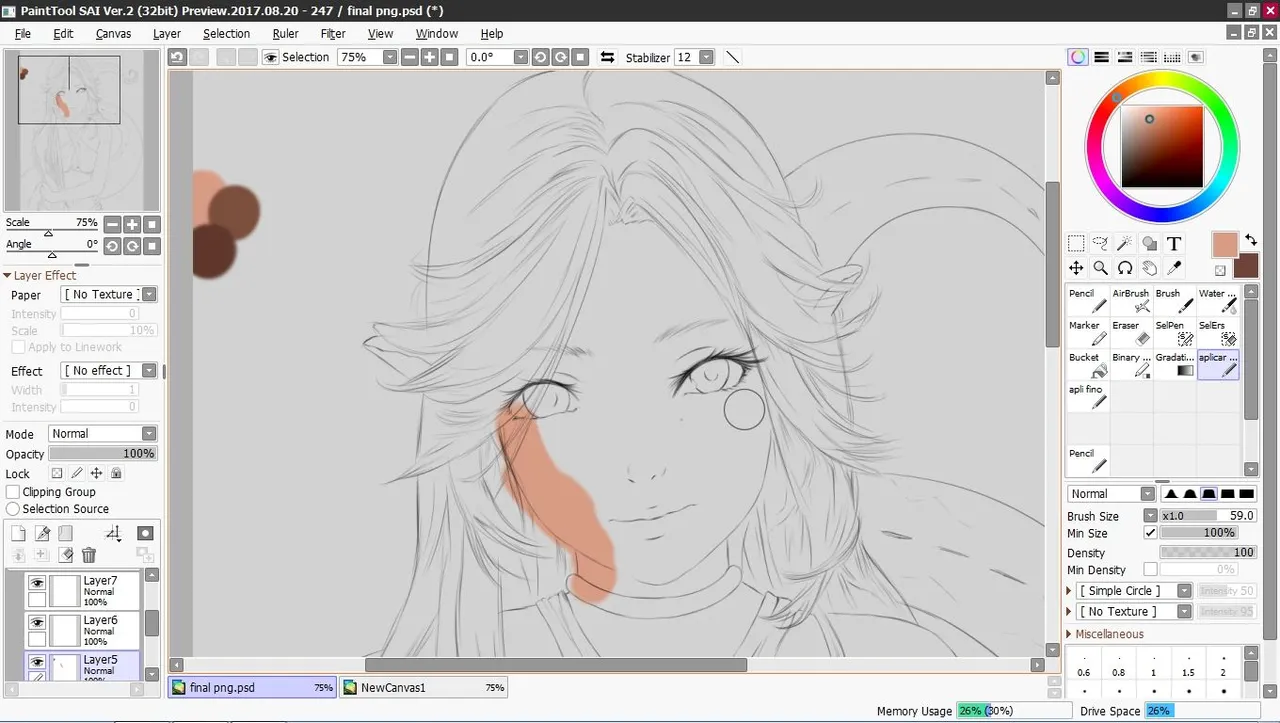
Task: Pick the background brown color swatch
Action: (1246, 266)
